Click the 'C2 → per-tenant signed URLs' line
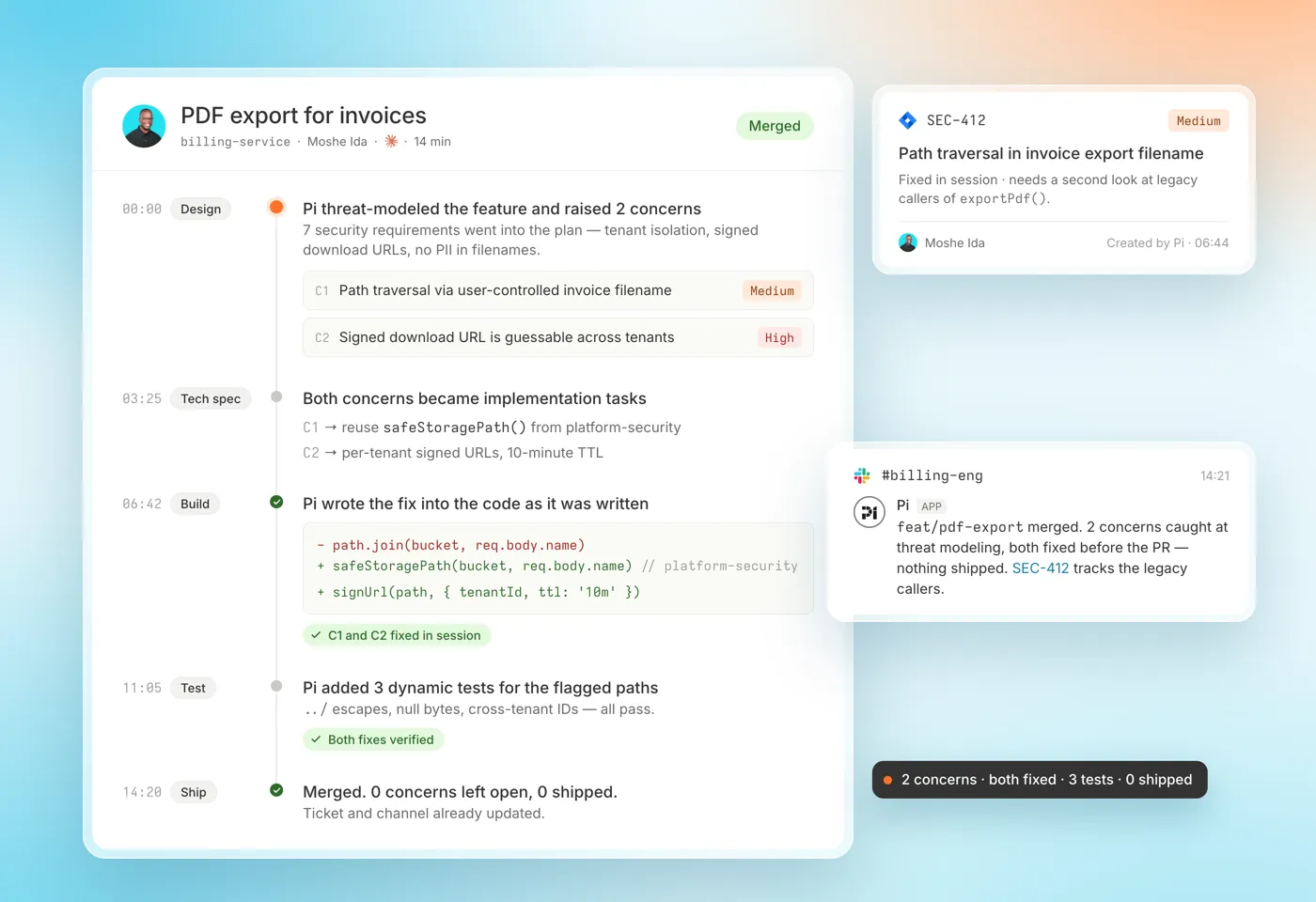This screenshot has width=1316, height=902. [x=453, y=453]
